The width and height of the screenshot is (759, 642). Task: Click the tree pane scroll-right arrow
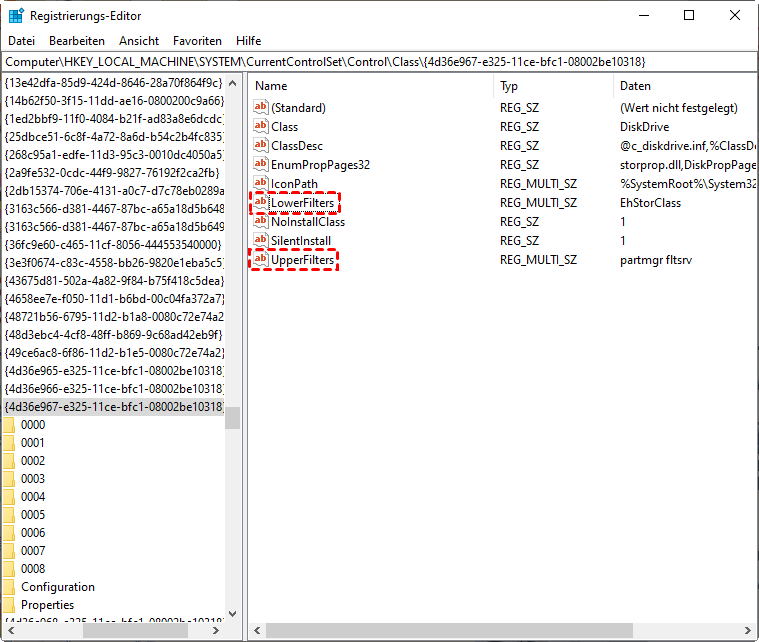pos(216,630)
